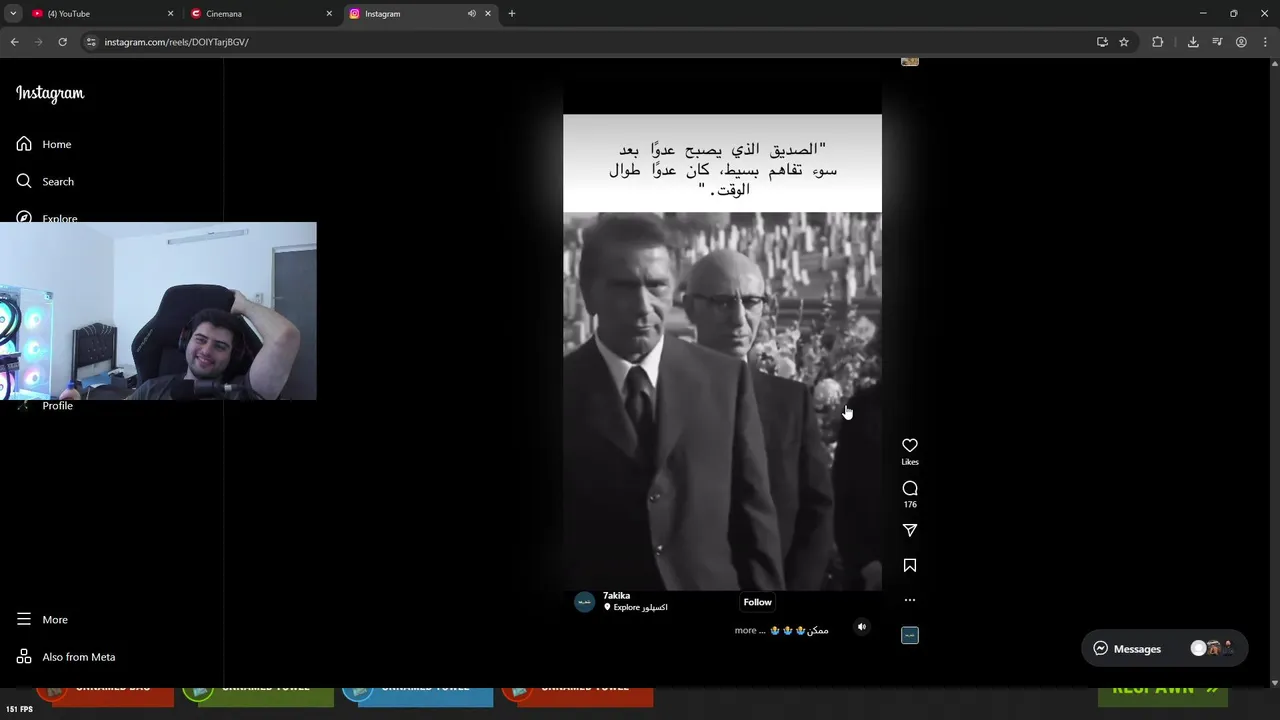This screenshot has width=1280, height=720.
Task: Switch to the Cinemana tab
Action: click(260, 14)
